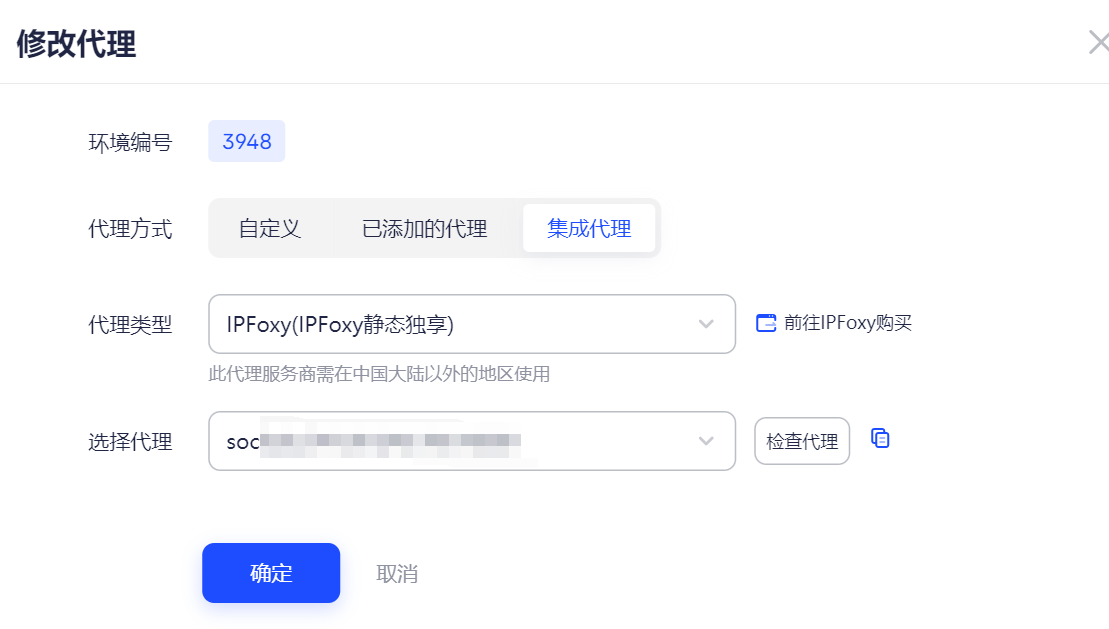Verify the proxy via the 检查代理 button

tap(802, 439)
